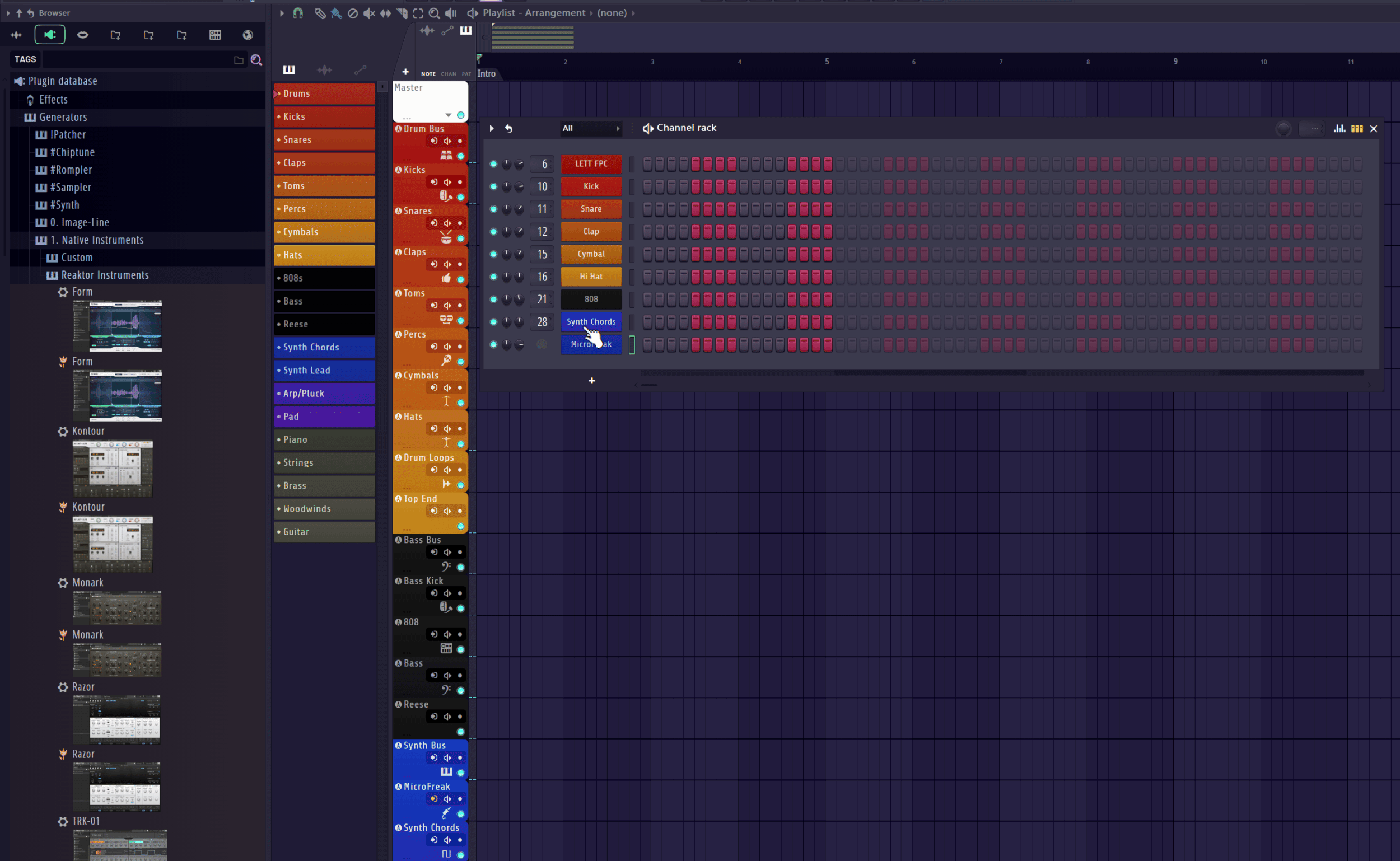Screen dimensions: 1400x861
Task: Choose the Select marquee tool in Playlist
Action: [418, 12]
